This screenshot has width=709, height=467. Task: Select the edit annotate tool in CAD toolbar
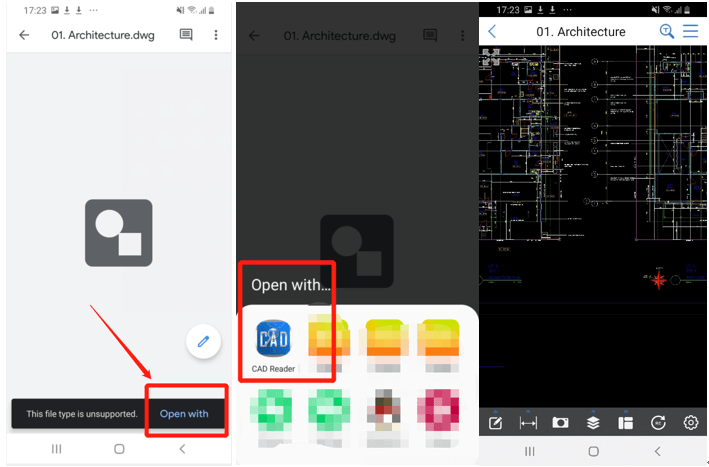496,423
